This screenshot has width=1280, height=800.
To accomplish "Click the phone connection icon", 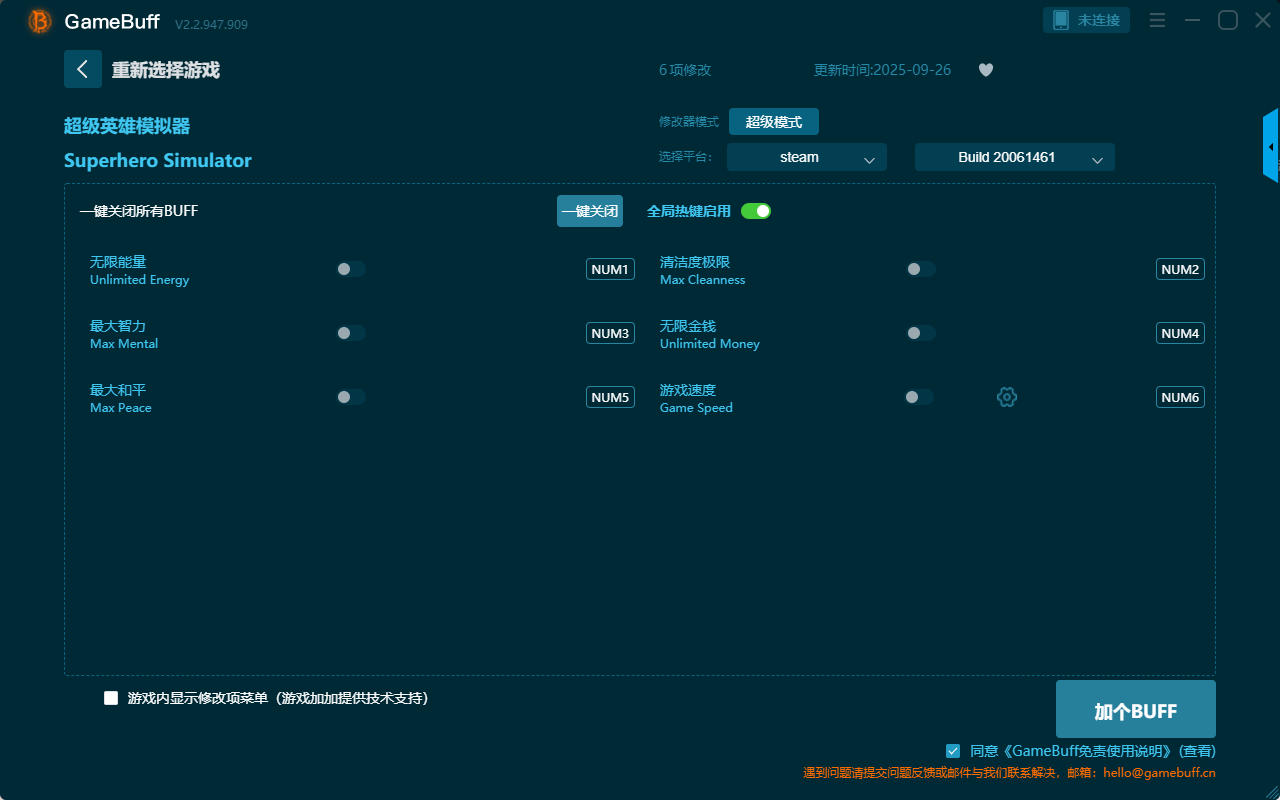I will click(1061, 20).
